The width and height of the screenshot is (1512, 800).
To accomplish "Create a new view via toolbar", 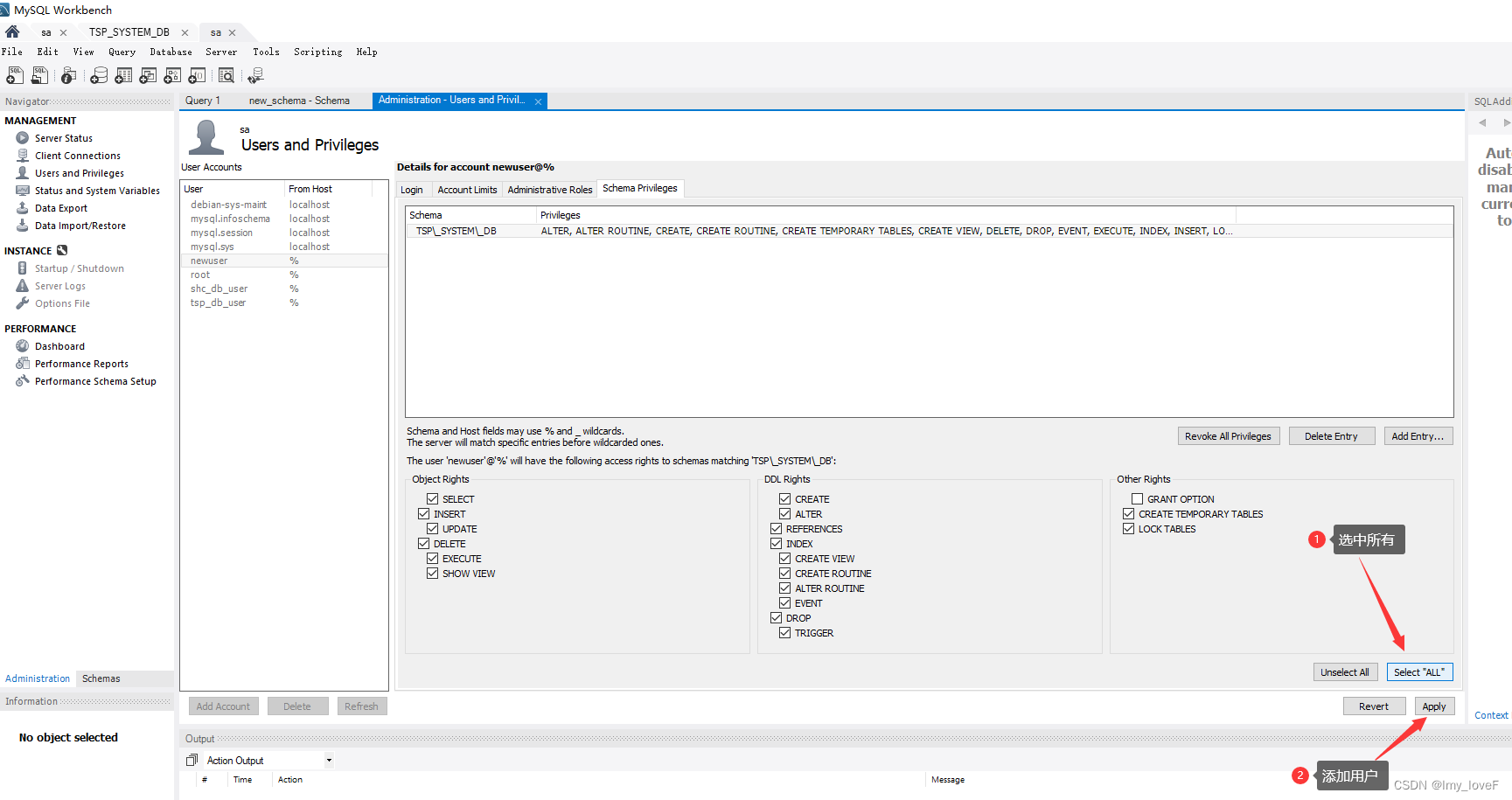I will (x=148, y=76).
